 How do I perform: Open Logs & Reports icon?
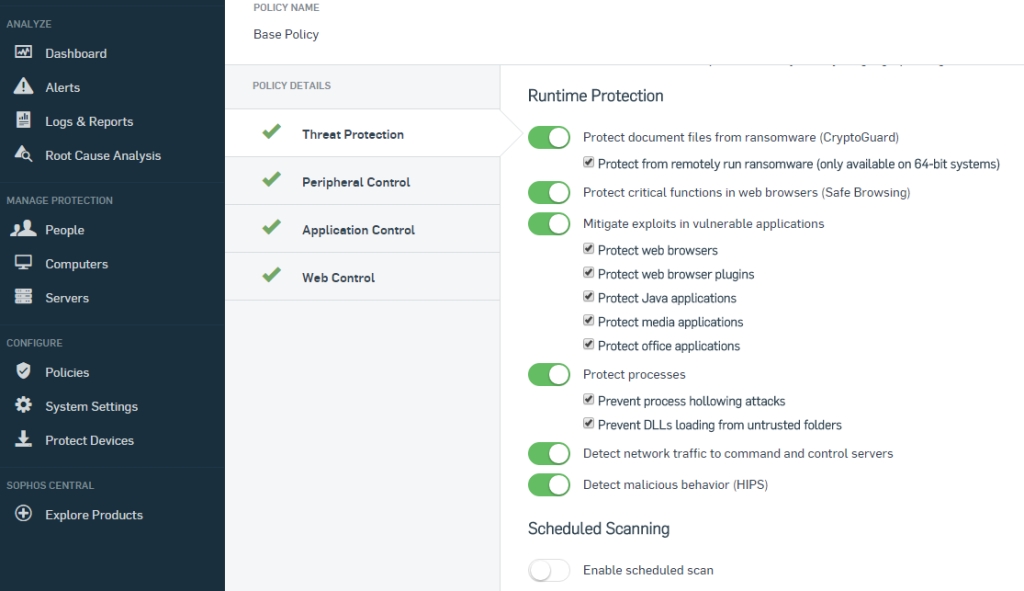point(24,121)
